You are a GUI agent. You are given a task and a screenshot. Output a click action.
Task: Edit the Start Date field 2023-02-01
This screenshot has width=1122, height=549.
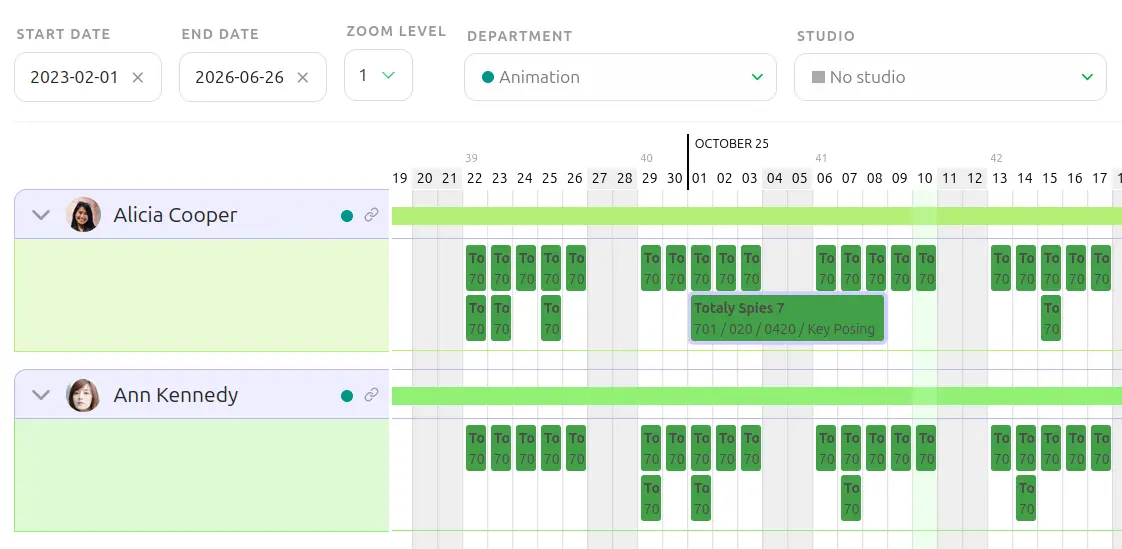click(x=75, y=77)
